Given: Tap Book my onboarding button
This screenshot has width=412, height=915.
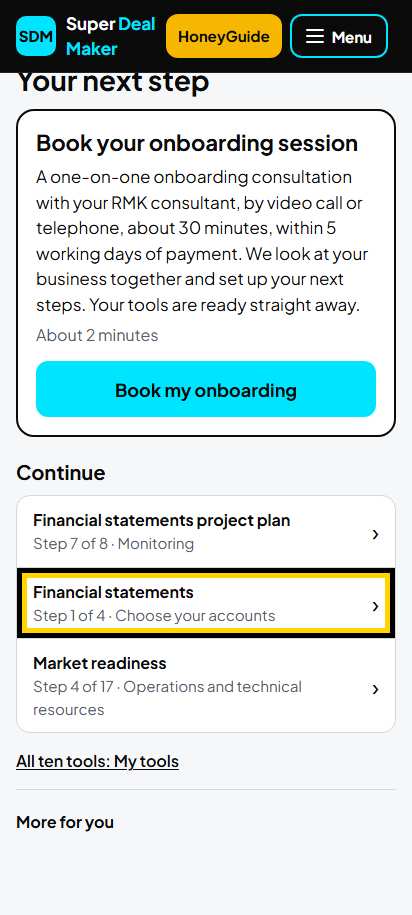Looking at the screenshot, I should pos(206,389).
